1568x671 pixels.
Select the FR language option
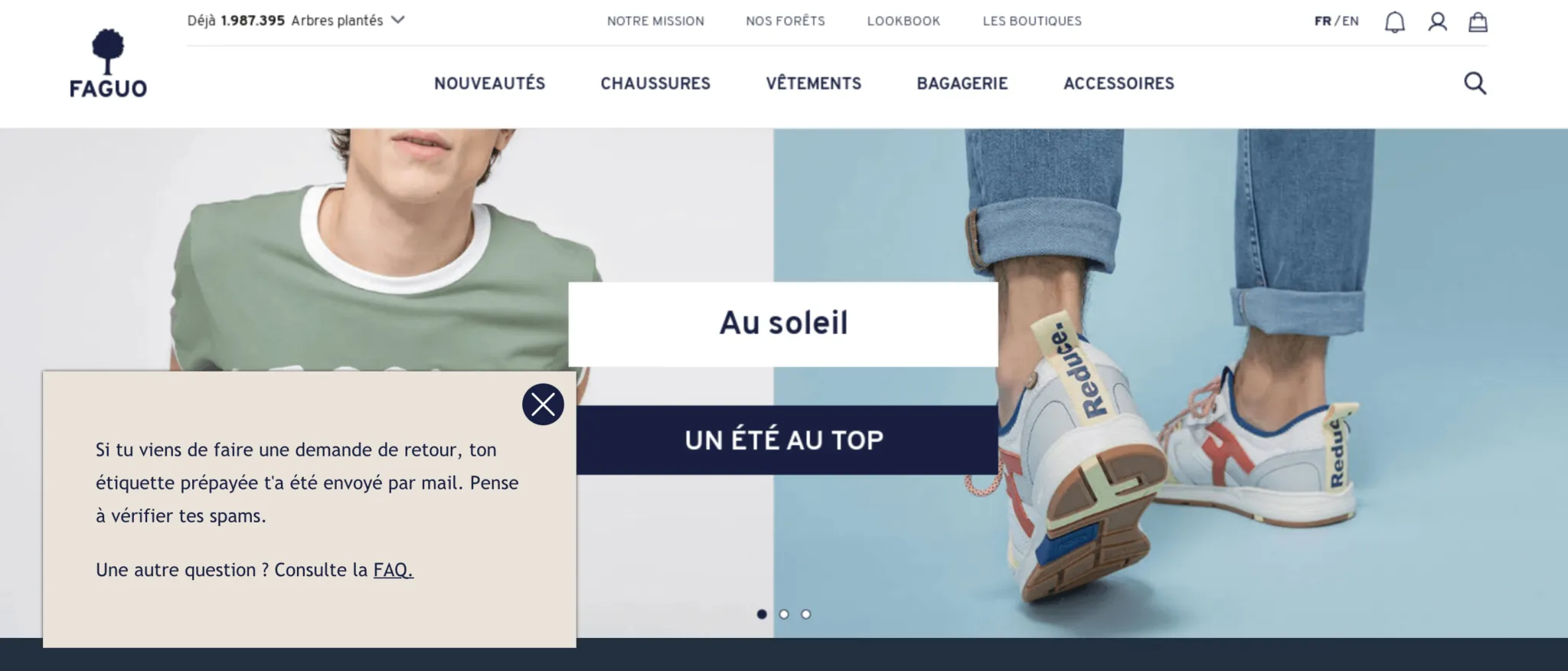tap(1323, 21)
